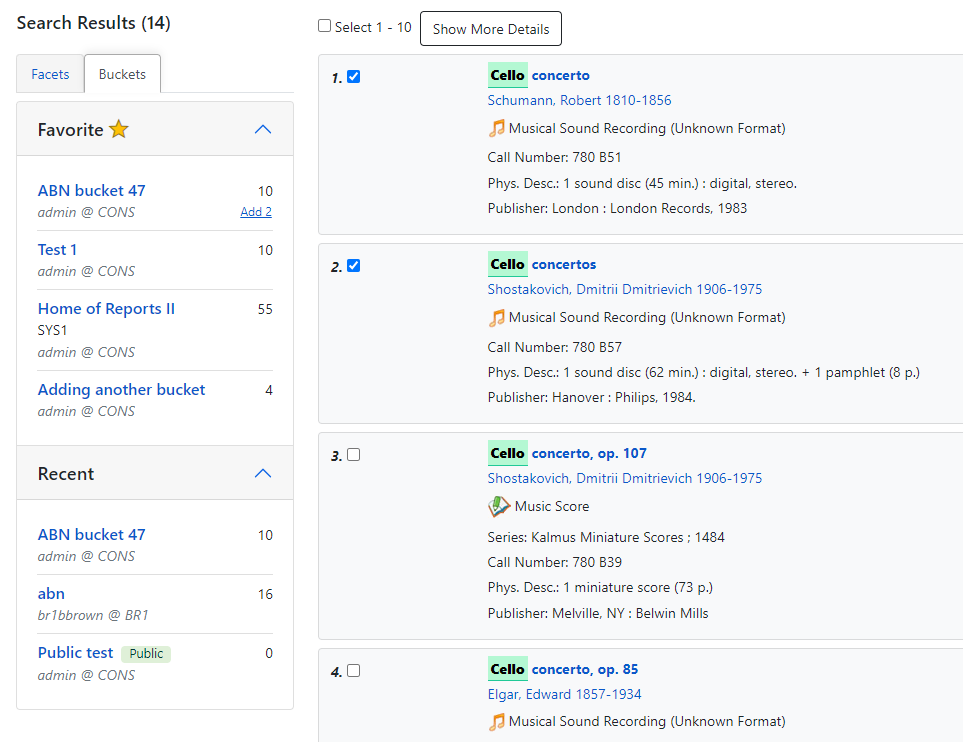
Task: Check result 3, Cello concerto op. 107
Action: tap(353, 453)
